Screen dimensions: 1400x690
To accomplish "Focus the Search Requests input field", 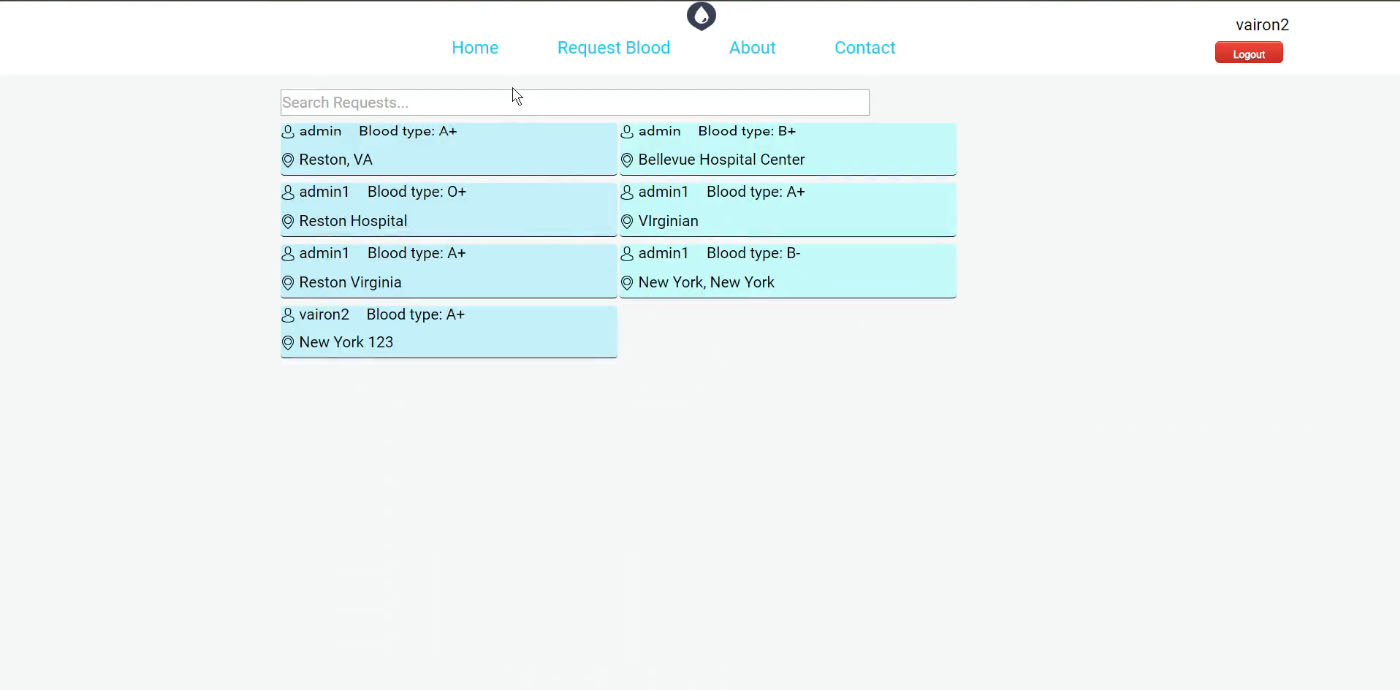I will tap(575, 102).
